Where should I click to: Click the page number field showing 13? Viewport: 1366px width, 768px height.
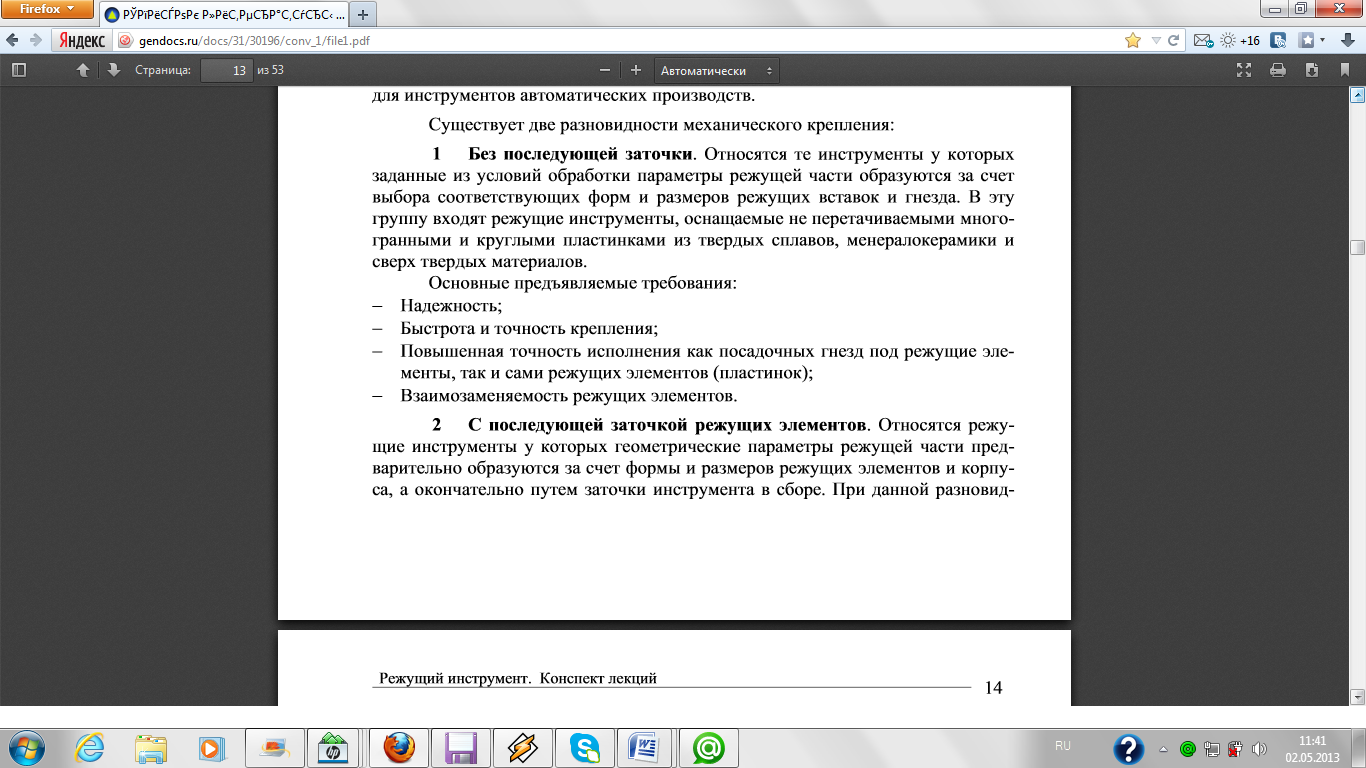226,70
